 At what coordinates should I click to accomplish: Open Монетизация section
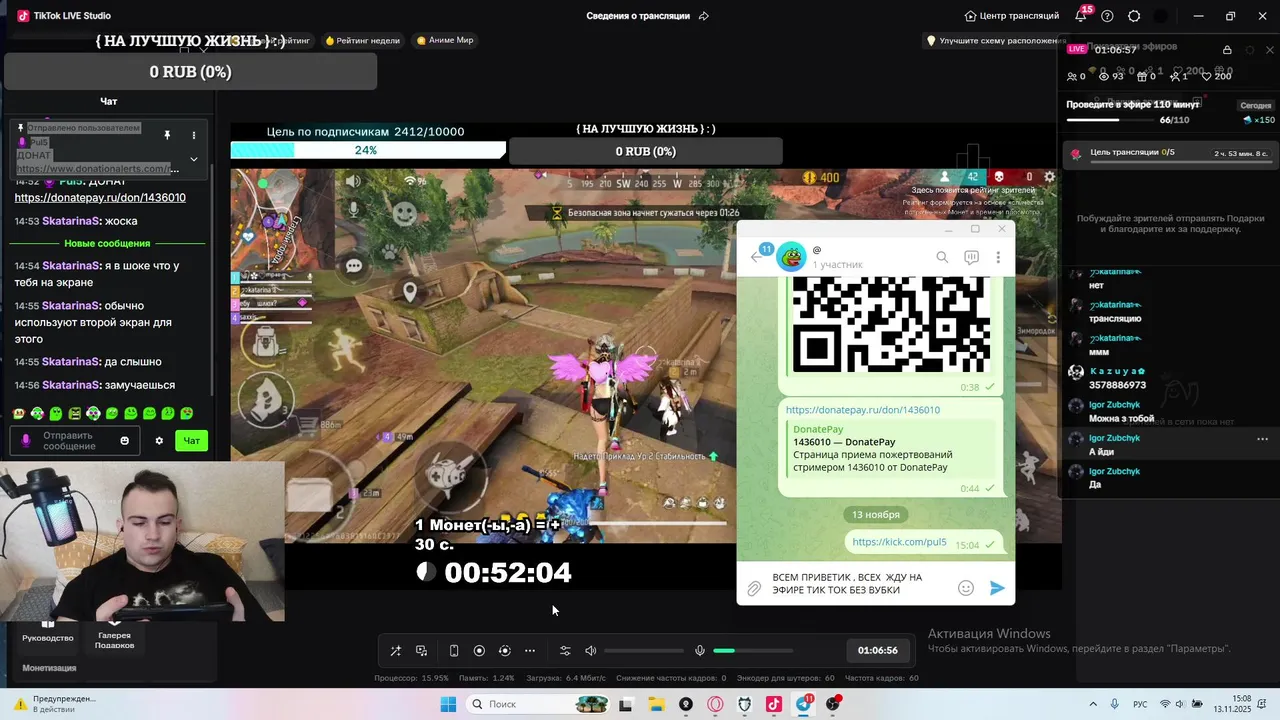(x=49, y=668)
